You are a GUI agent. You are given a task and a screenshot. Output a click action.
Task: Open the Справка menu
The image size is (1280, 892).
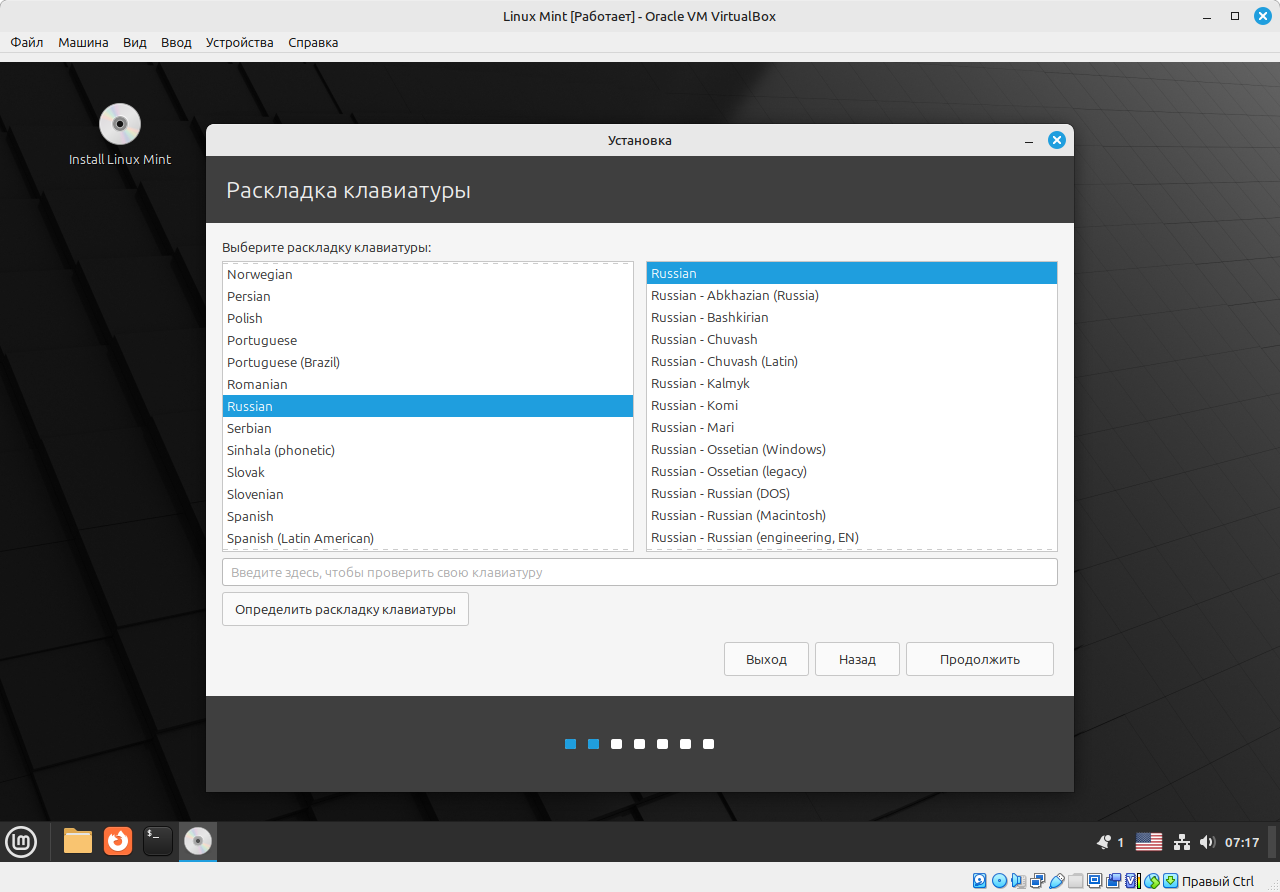(x=313, y=43)
